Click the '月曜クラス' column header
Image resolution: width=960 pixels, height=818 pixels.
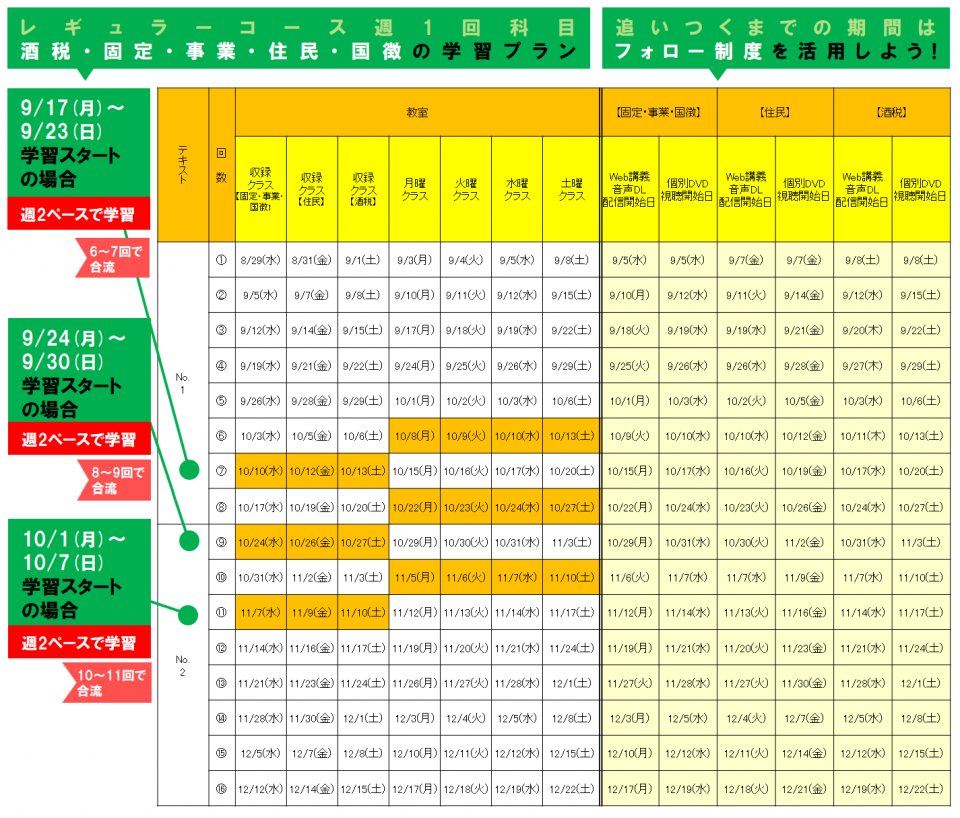pyautogui.click(x=414, y=190)
